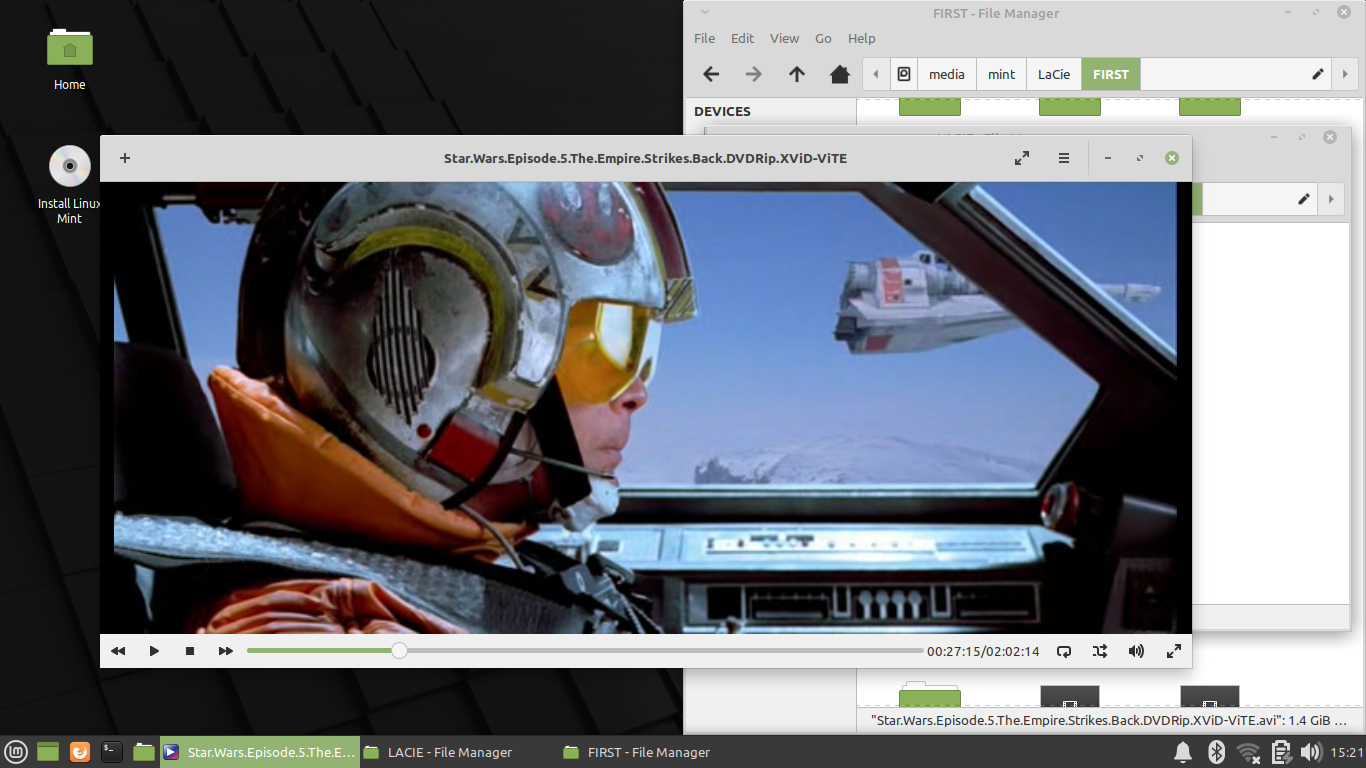Click the 00:27:15/02:02:14 time display
Viewport: 1366px width, 768px height.
click(x=983, y=651)
